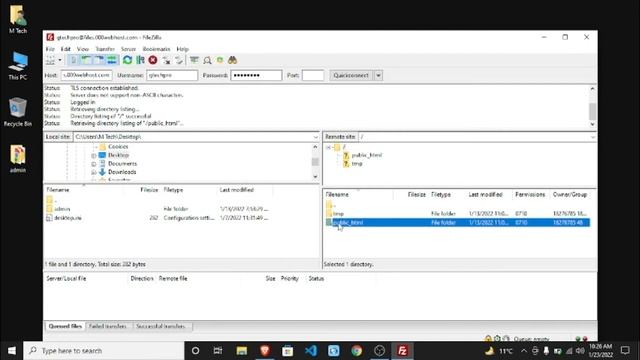Sort remote list by Filetype column
Viewport: 640px width, 360px height.
(441, 195)
